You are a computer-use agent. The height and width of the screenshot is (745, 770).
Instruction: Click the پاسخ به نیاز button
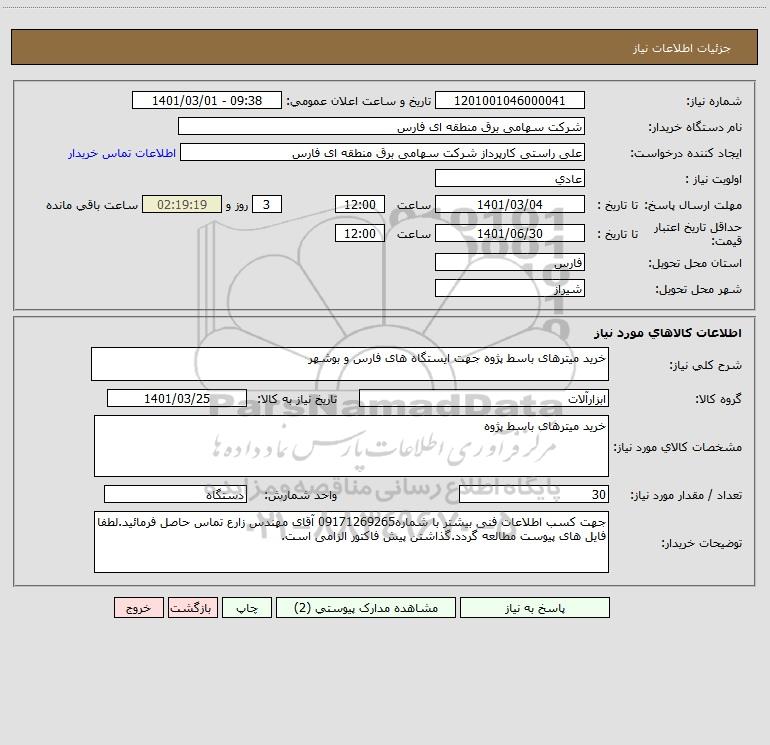(535, 608)
